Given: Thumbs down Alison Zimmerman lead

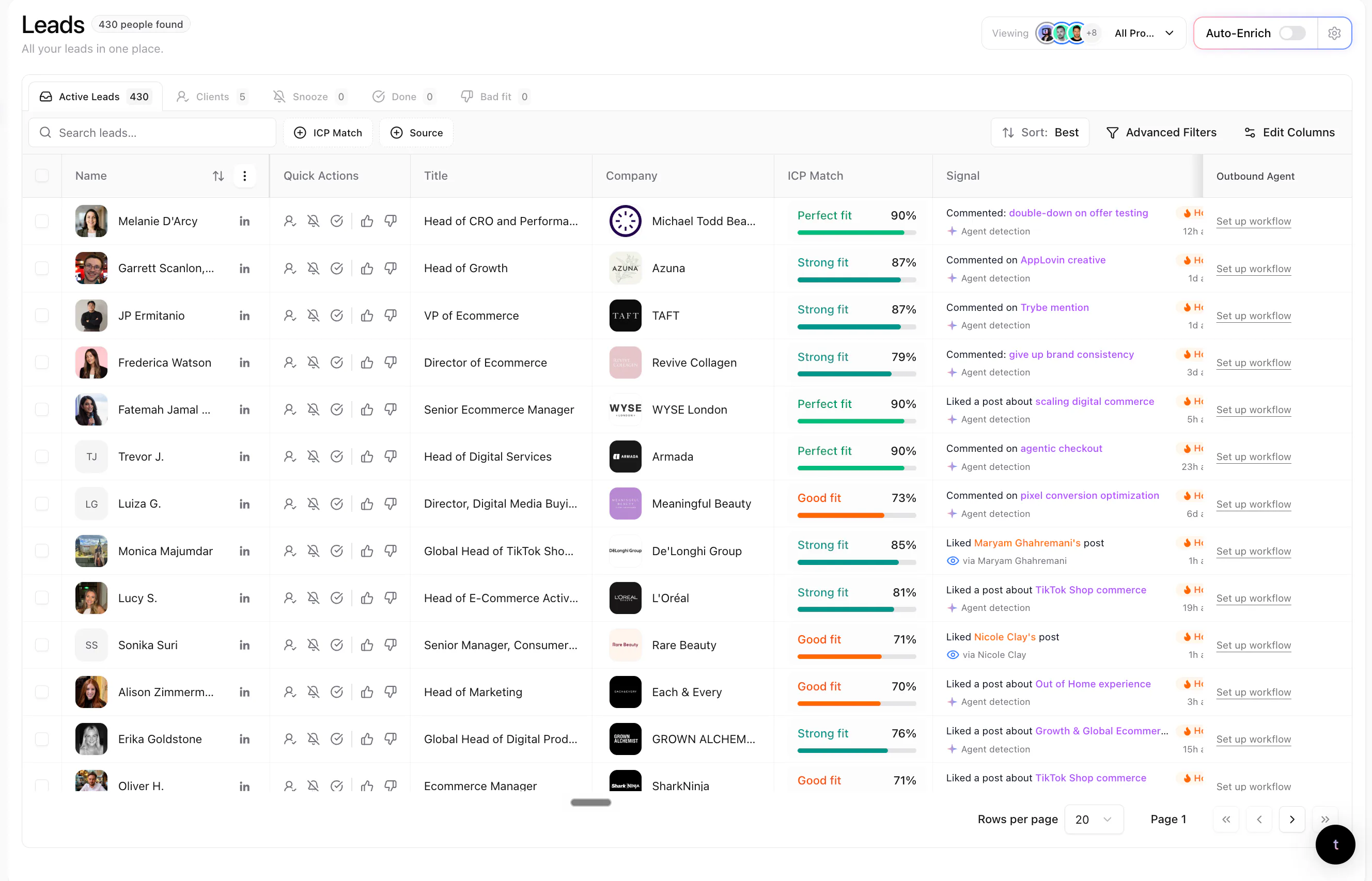Looking at the screenshot, I should click(391, 692).
